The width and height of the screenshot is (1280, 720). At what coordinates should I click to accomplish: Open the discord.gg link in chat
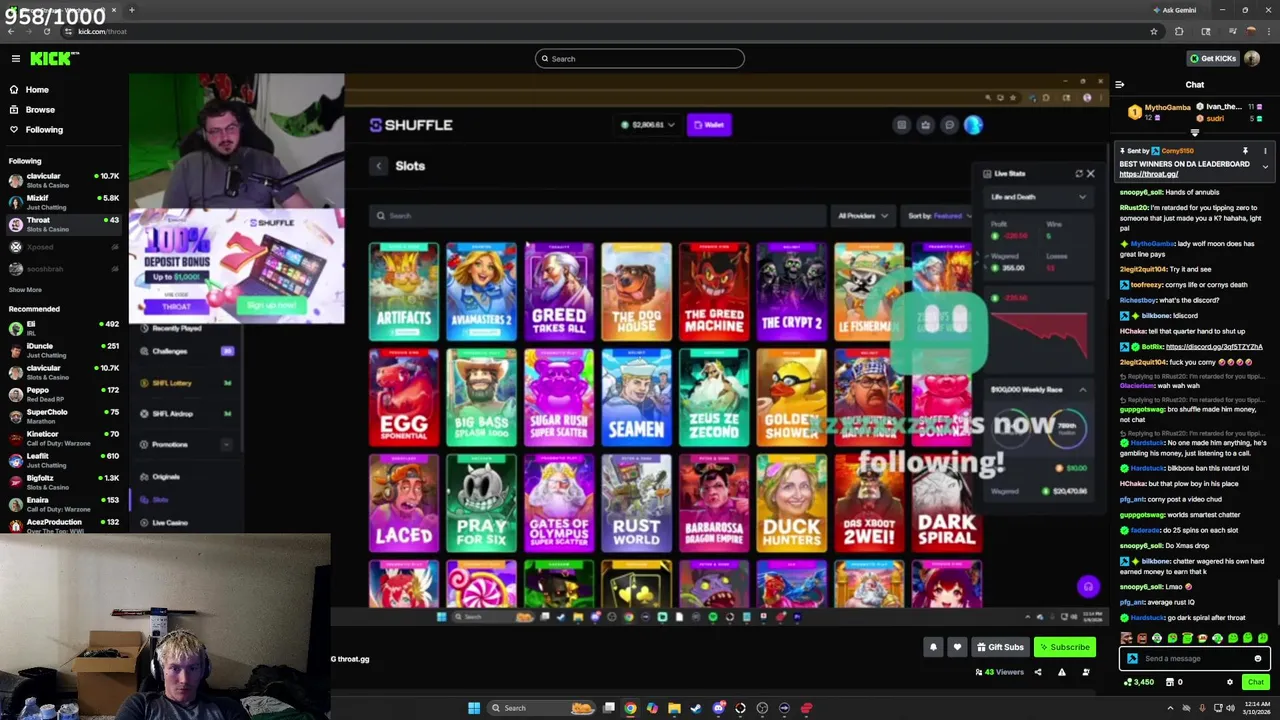click(x=1214, y=347)
